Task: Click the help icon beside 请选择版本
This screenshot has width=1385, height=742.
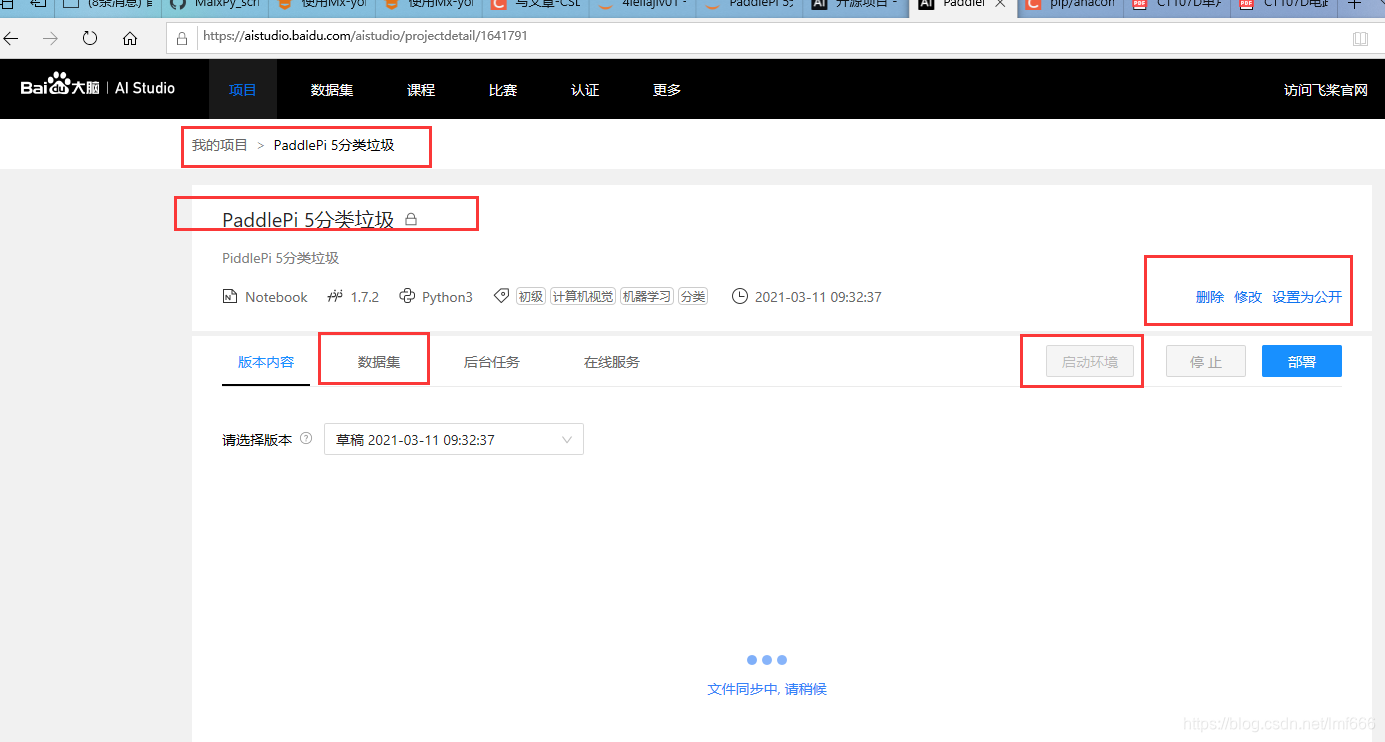Action: [306, 439]
